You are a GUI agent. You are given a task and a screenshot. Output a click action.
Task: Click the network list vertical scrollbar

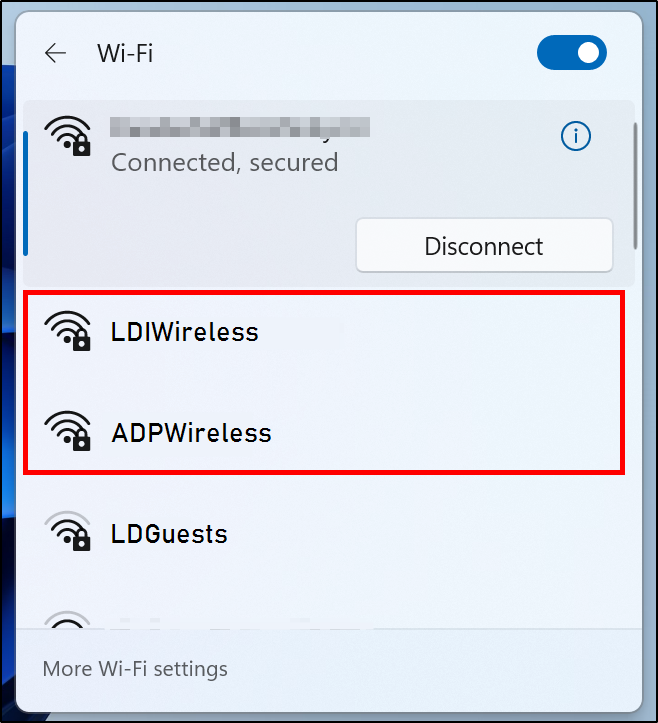point(635,186)
